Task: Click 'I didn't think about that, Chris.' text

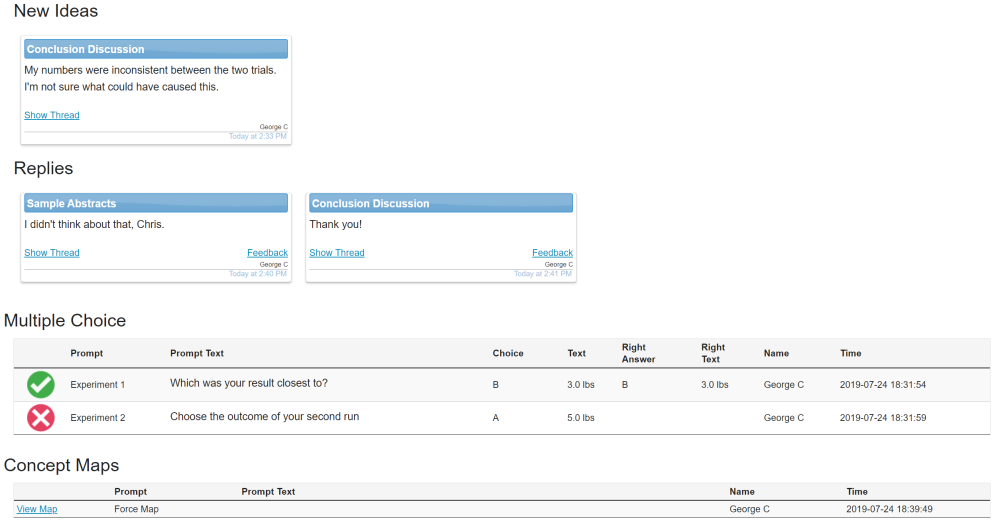Action: point(94,225)
